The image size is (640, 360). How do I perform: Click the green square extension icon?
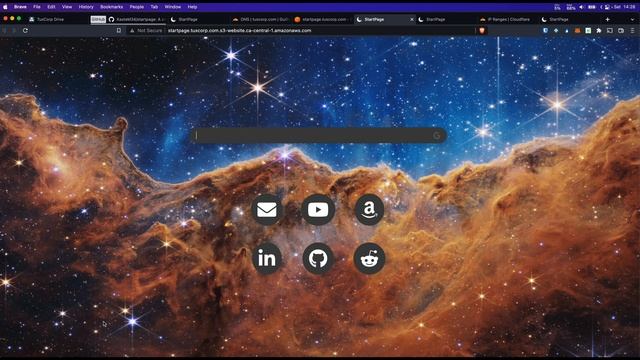[x=588, y=31]
